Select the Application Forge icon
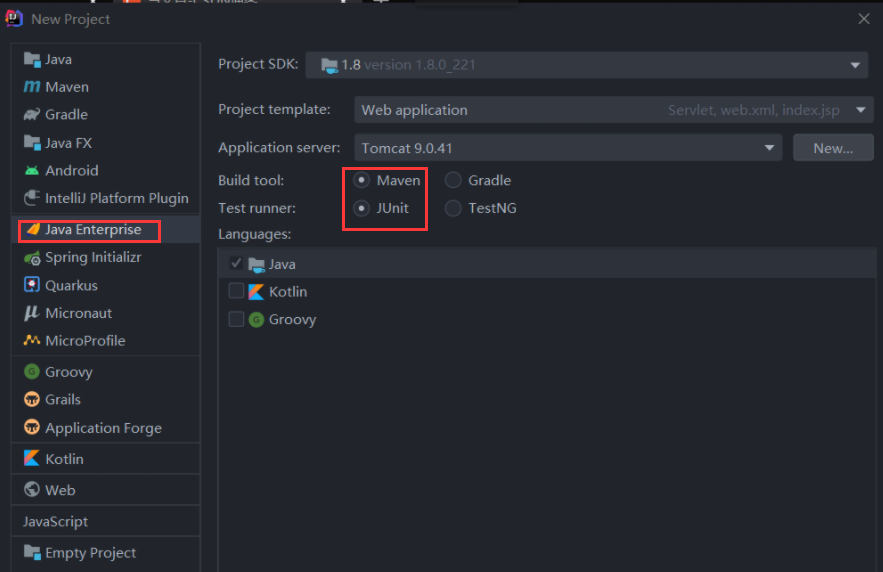 click(32, 427)
